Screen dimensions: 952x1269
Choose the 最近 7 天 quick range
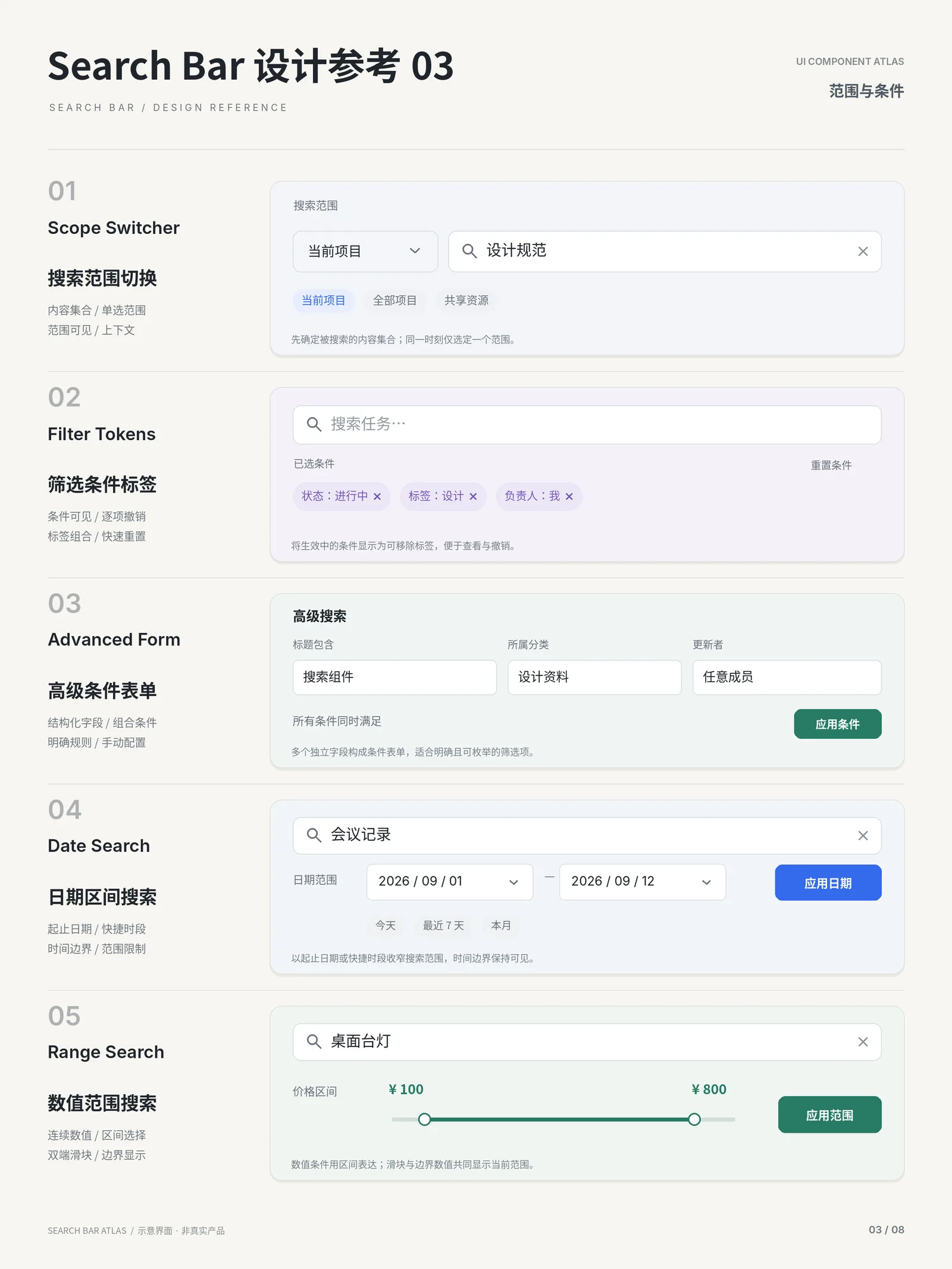pyautogui.click(x=443, y=925)
